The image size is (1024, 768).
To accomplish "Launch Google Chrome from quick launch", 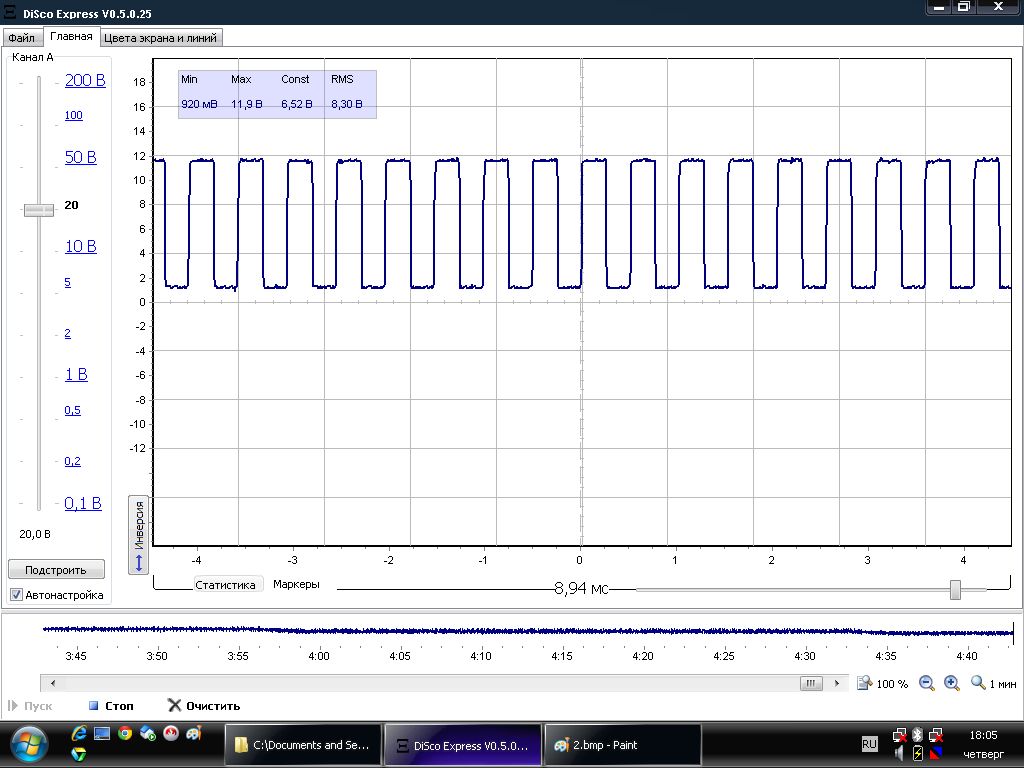I will (125, 733).
